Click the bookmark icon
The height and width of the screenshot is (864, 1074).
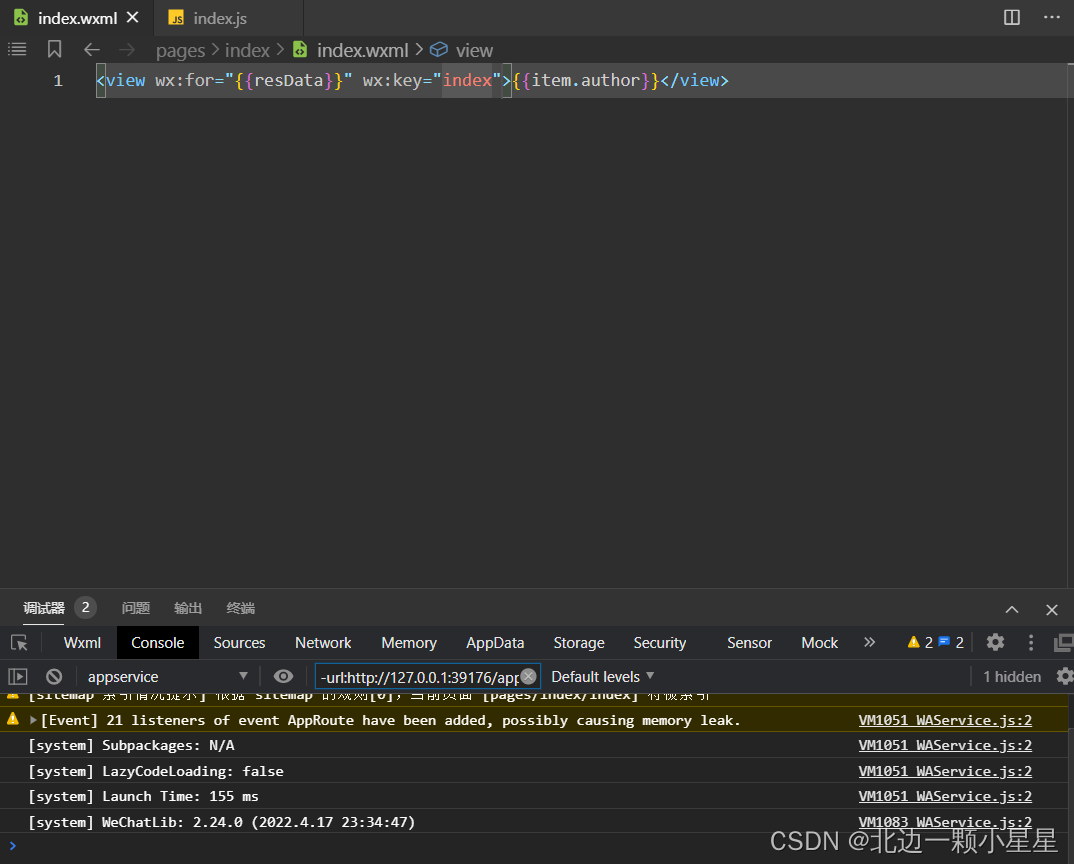pyautogui.click(x=55, y=49)
